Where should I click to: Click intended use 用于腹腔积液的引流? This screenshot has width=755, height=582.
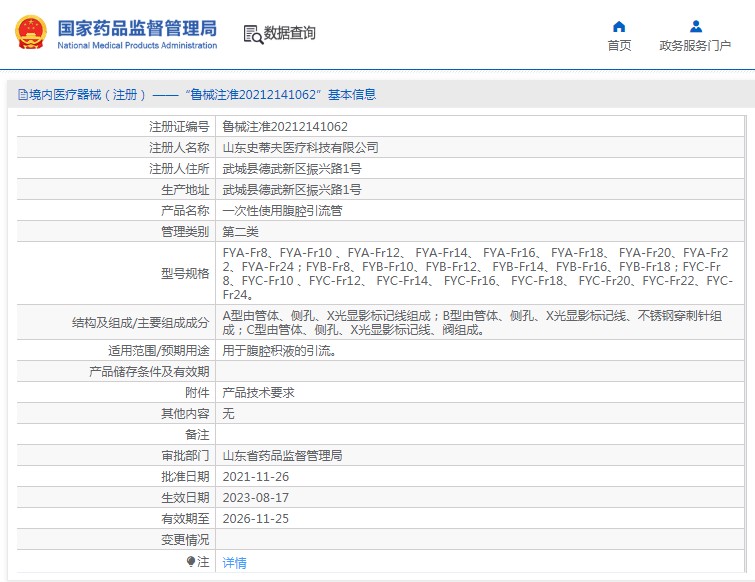tap(279, 350)
